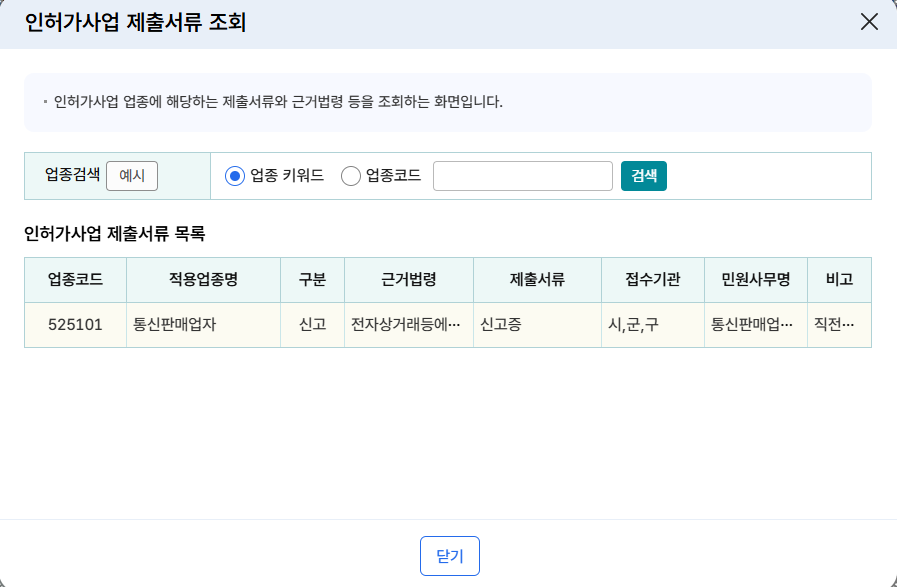Click the 예시 example button
This screenshot has width=897, height=587.
[132, 175]
